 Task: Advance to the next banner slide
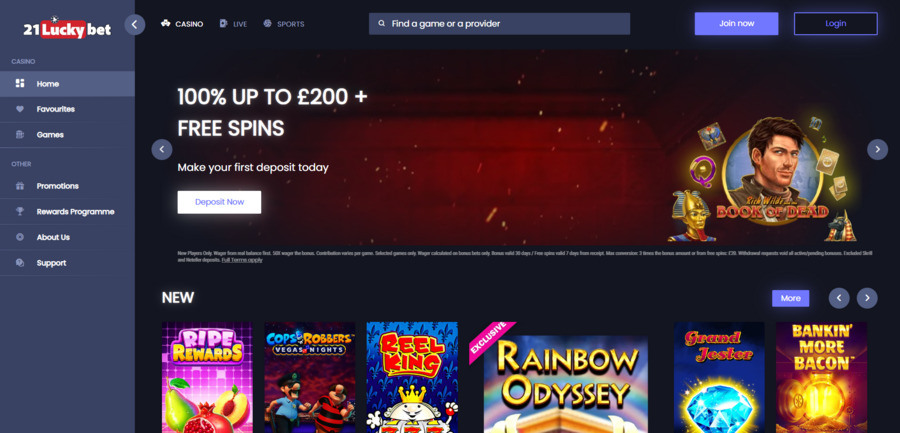point(877,149)
